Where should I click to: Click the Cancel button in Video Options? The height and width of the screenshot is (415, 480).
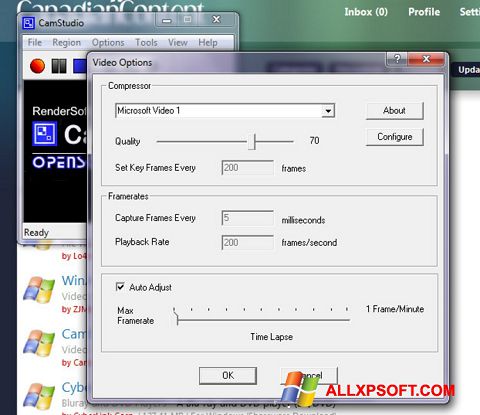(x=309, y=376)
